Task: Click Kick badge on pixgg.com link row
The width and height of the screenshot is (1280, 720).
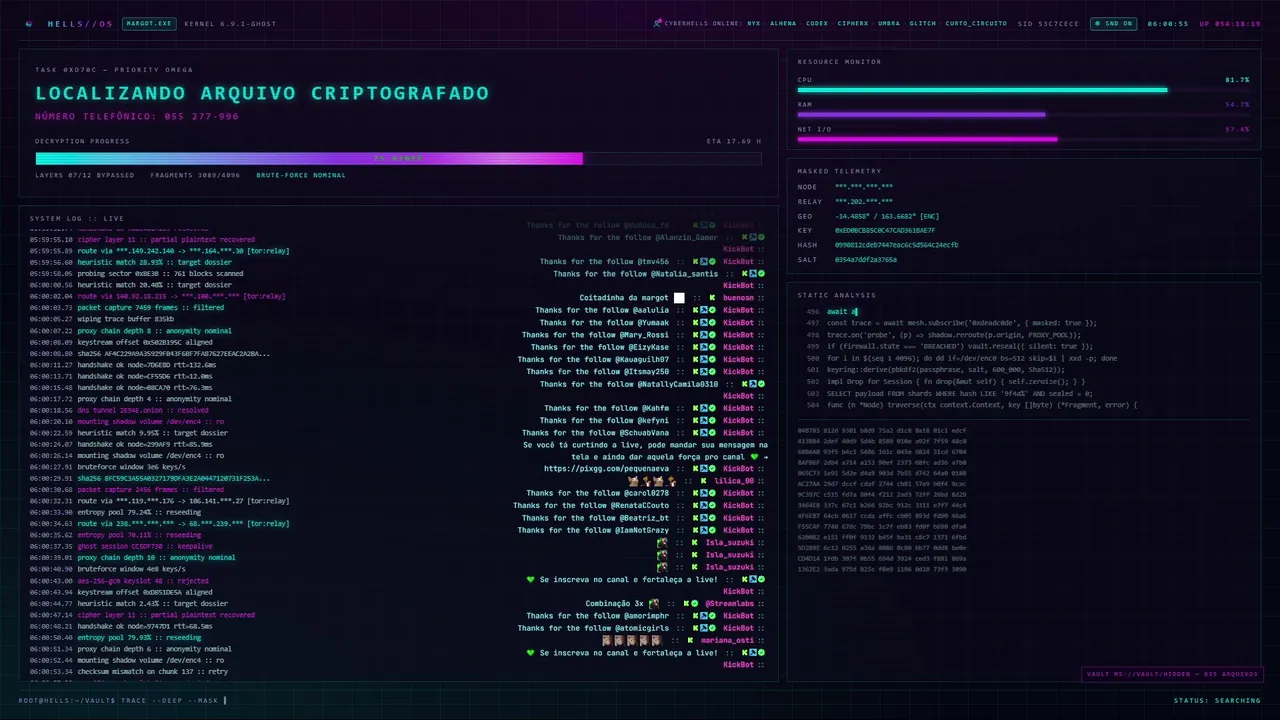Action: click(695, 468)
